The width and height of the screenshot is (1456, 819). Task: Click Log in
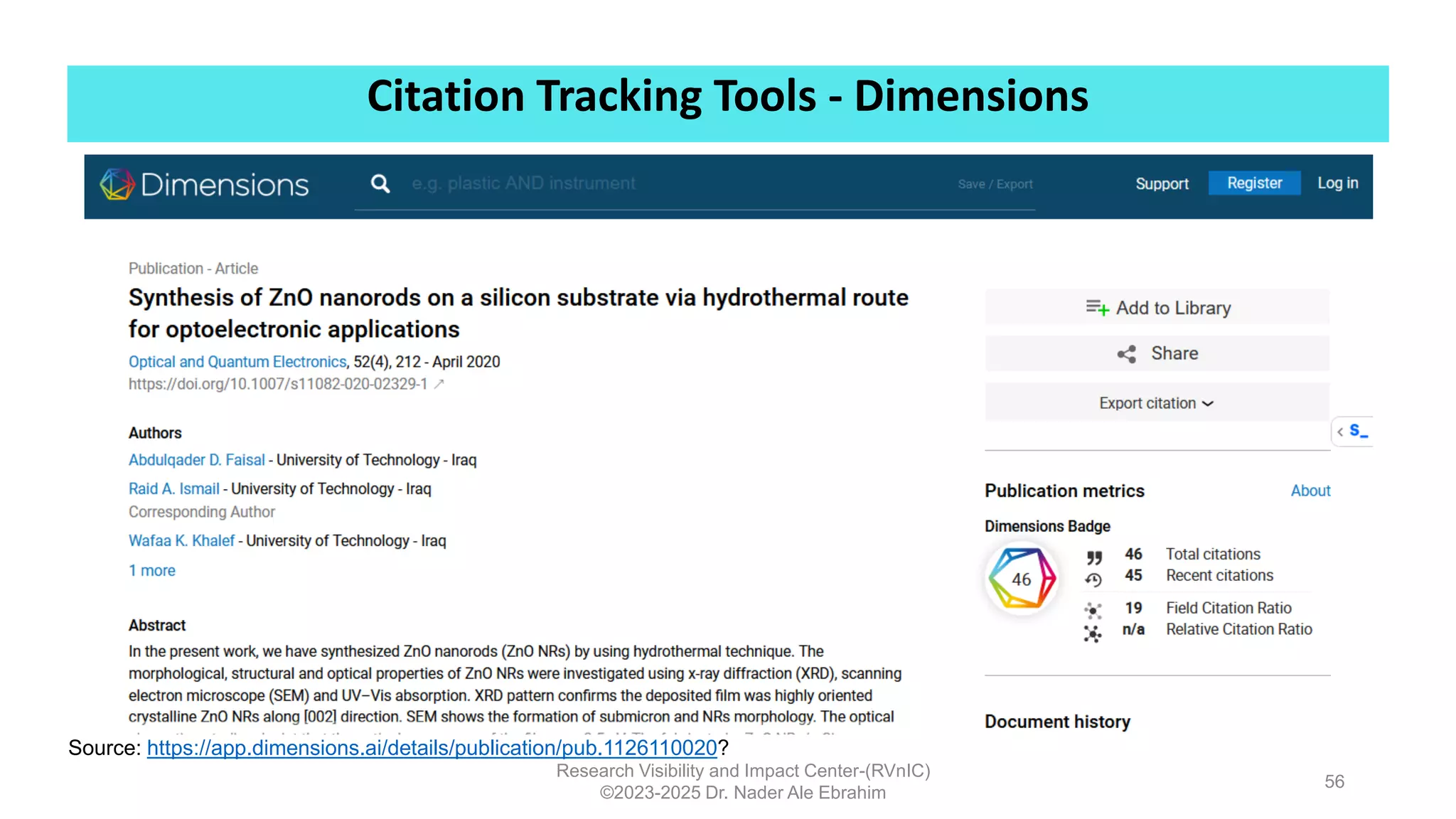pos(1337,183)
